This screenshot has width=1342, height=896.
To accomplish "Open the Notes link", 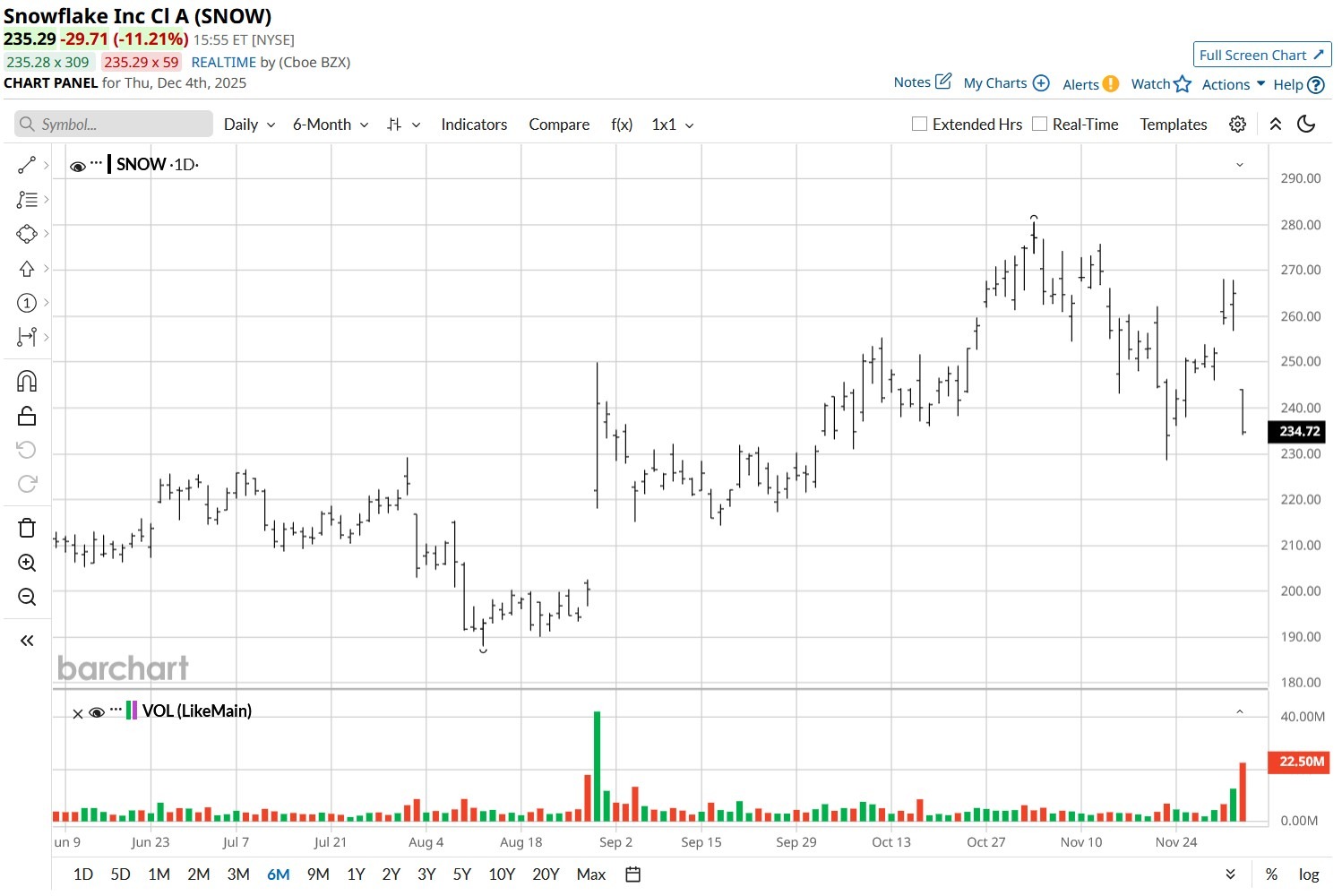I will coord(912,82).
